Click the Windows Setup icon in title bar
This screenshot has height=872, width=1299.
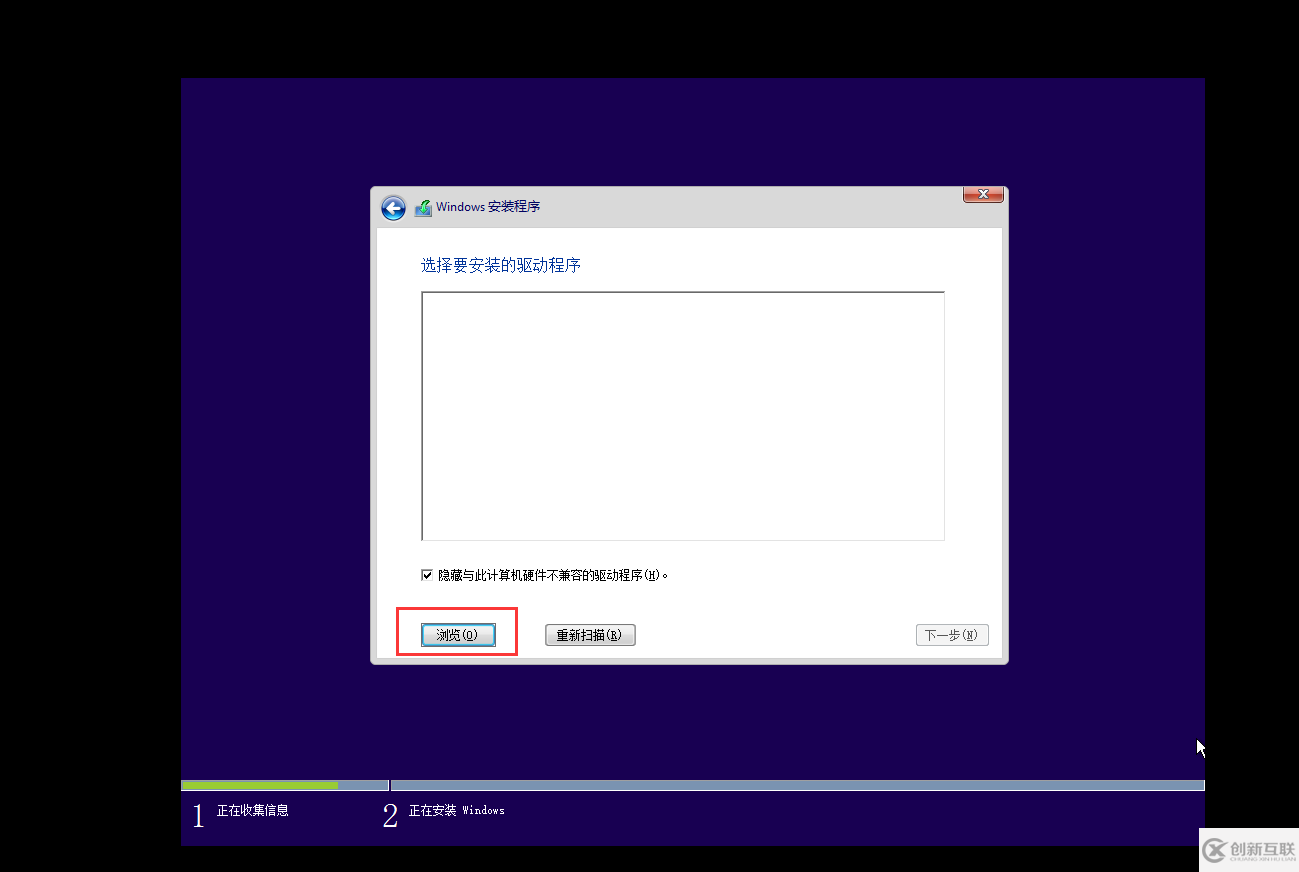pyautogui.click(x=423, y=207)
